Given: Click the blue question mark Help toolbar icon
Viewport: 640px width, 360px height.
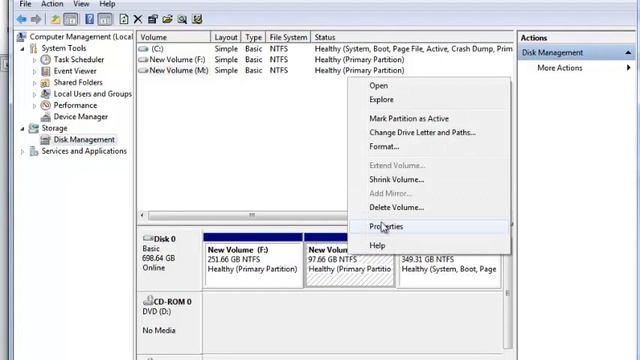Looking at the screenshot, I should [89, 19].
